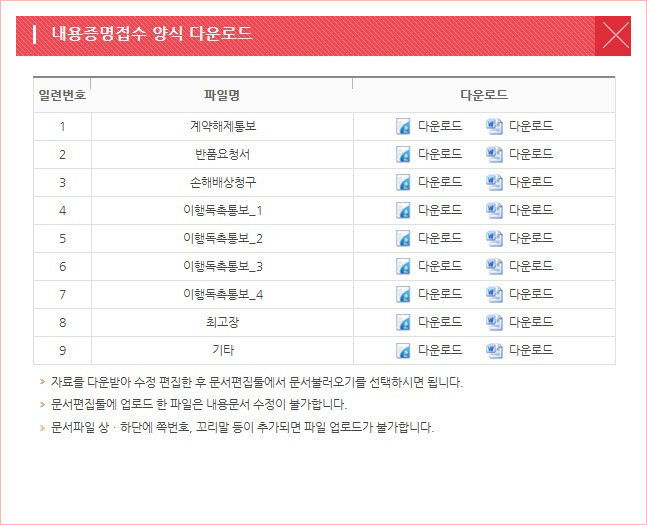Click the HWP file icon for 이행독촉통보_3
The height and width of the screenshot is (525, 647).
point(403,267)
